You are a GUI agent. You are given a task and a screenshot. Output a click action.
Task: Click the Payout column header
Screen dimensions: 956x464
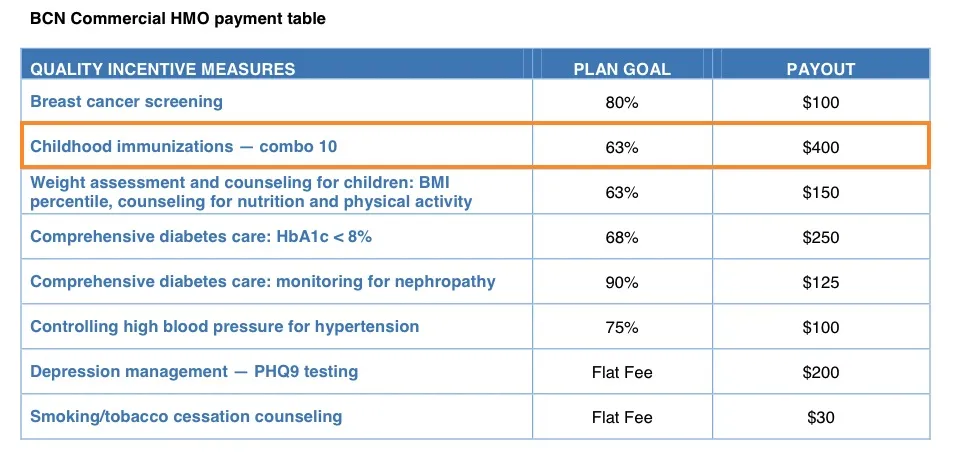[821, 69]
